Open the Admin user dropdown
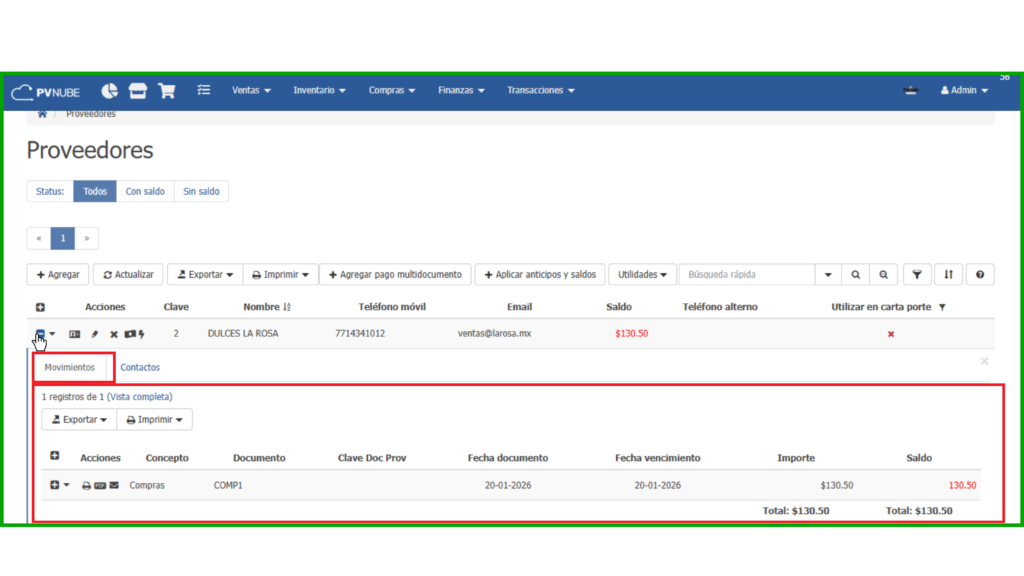This screenshot has width=1024, height=576. 964,90
